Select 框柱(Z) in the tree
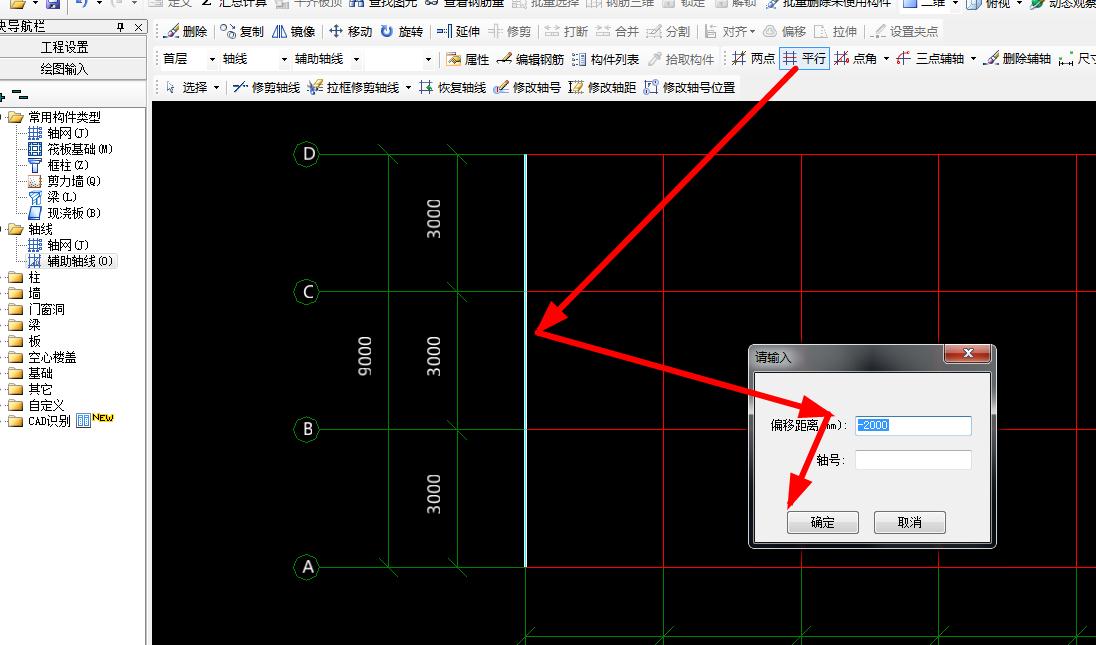Image resolution: width=1096 pixels, height=645 pixels. (59, 165)
